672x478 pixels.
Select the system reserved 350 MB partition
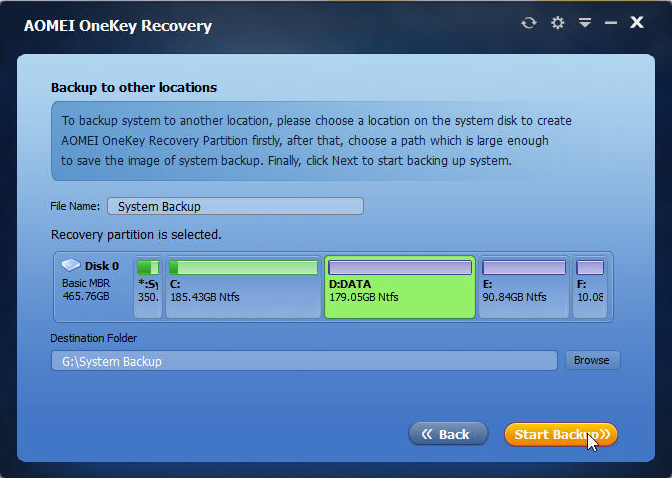(148, 287)
